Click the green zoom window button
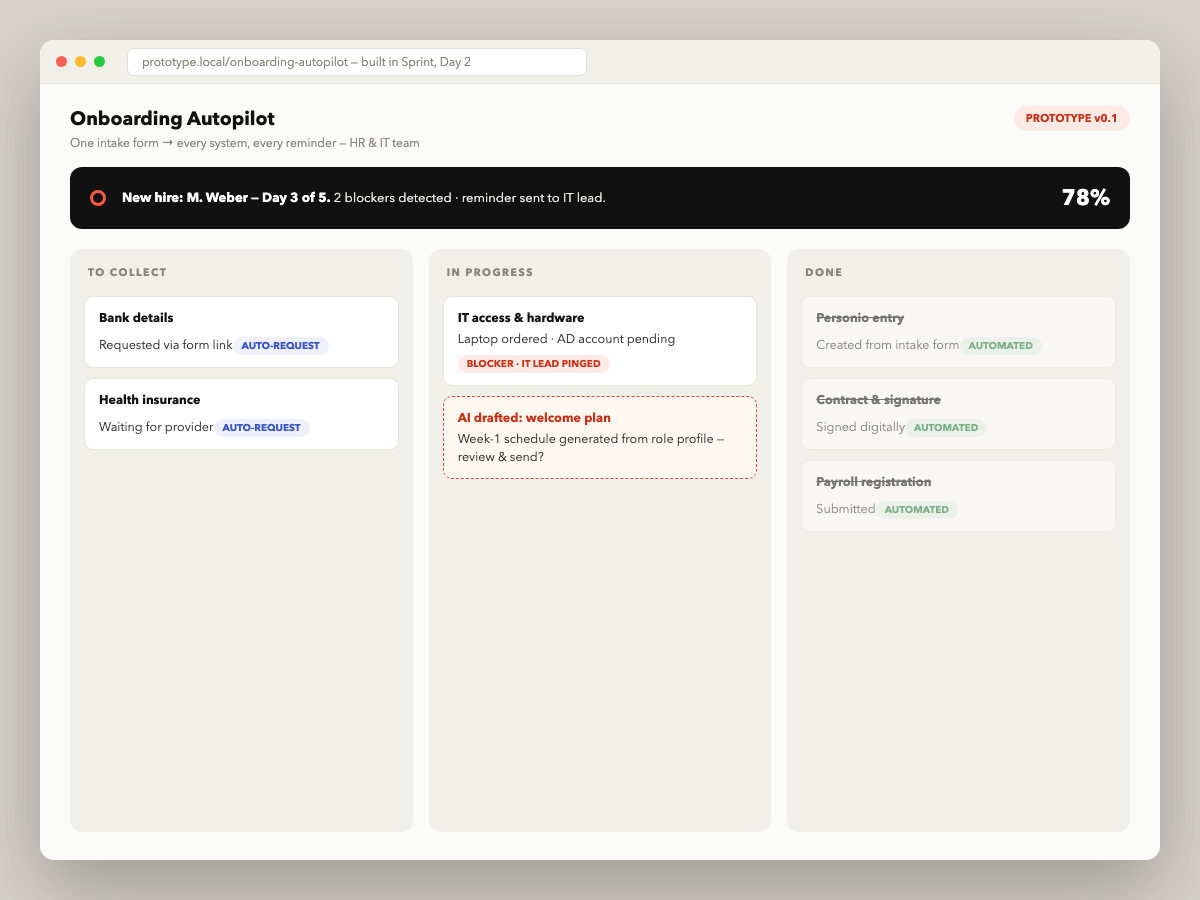The image size is (1200, 900). click(100, 62)
